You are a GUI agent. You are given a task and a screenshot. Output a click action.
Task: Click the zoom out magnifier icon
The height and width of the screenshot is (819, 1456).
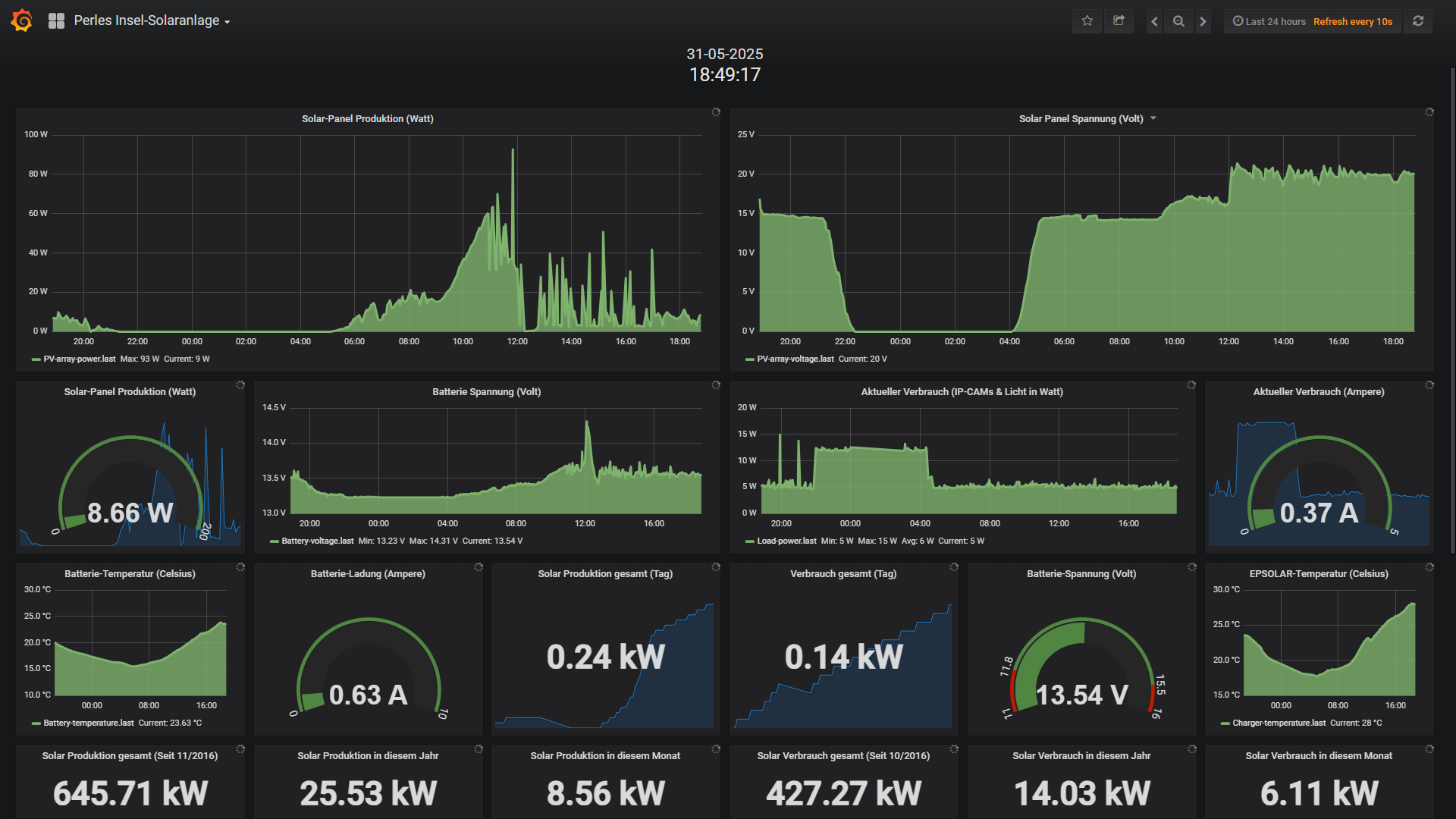(1178, 21)
